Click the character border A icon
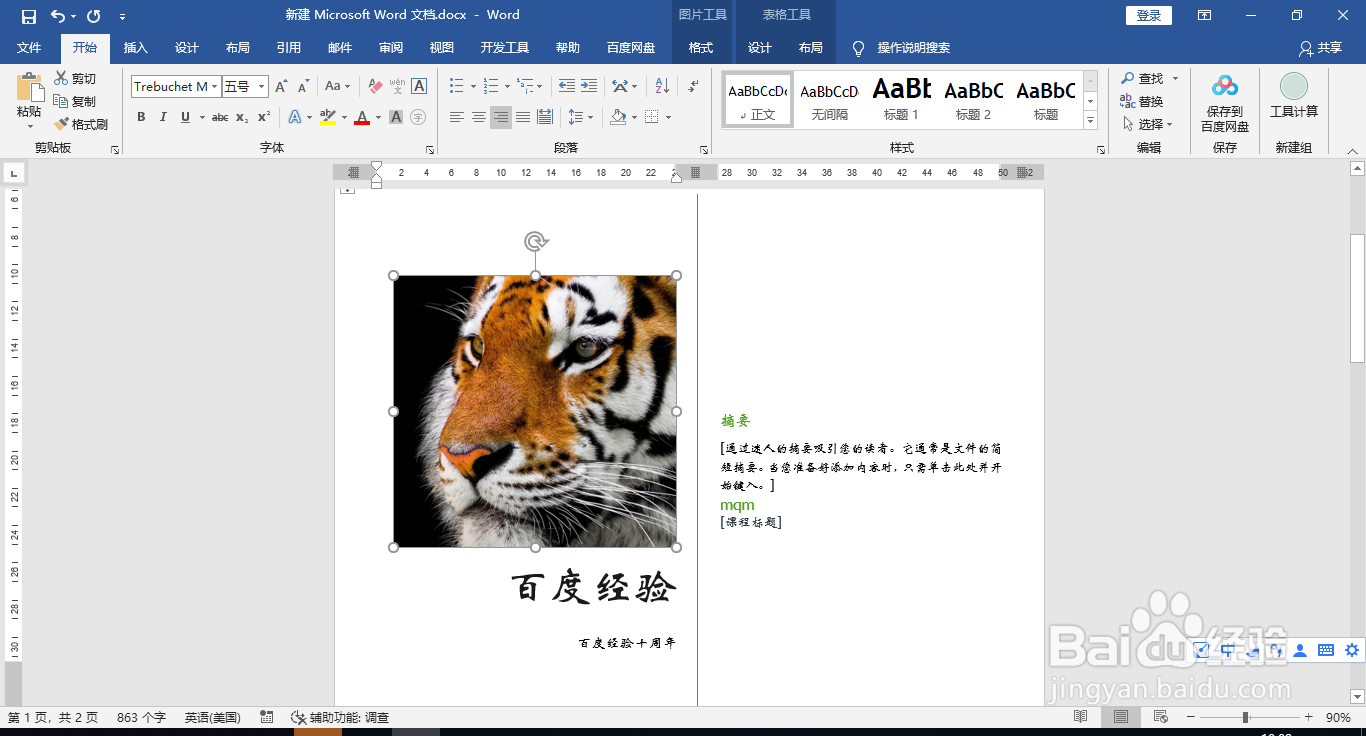The image size is (1366, 736). (419, 87)
